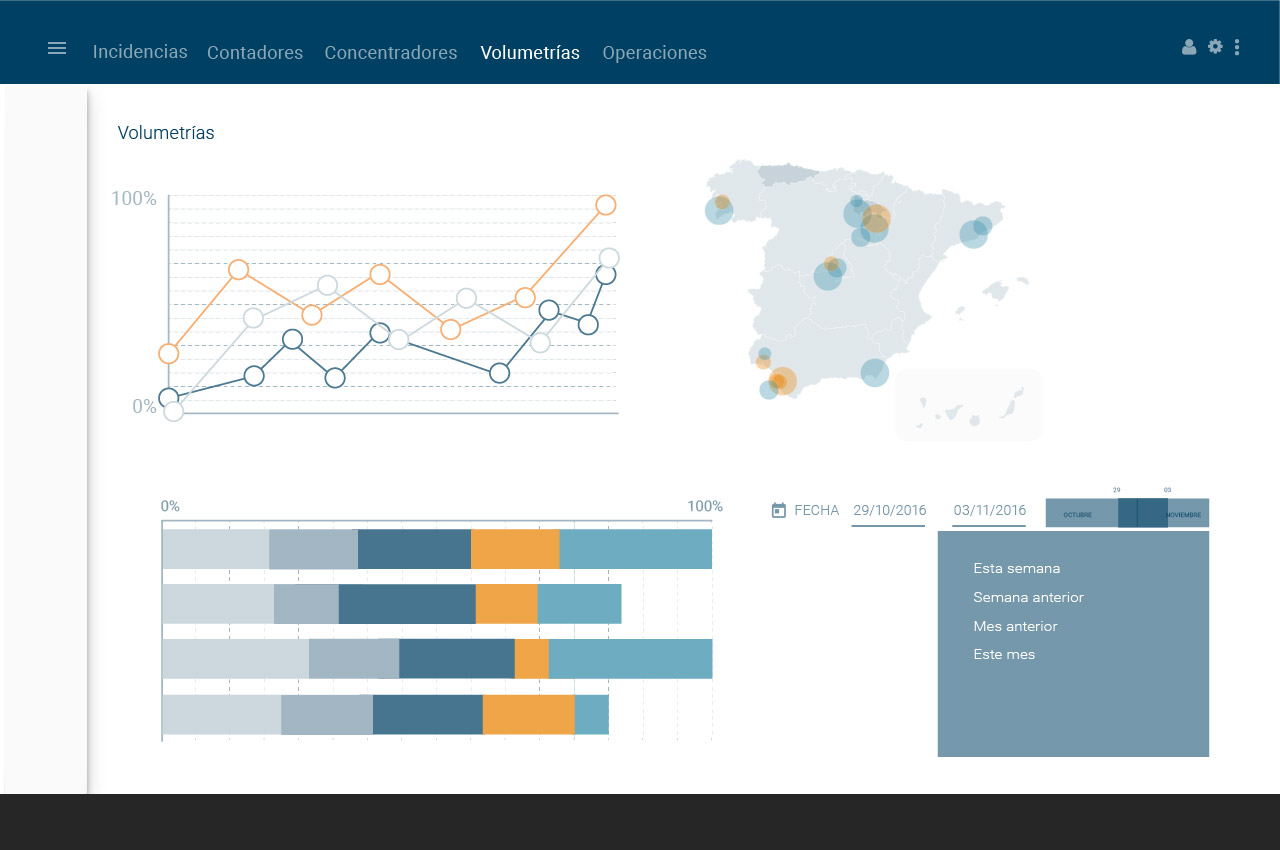This screenshot has height=850, width=1280.
Task: Click the Canary Islands inset on the map
Action: 968,405
